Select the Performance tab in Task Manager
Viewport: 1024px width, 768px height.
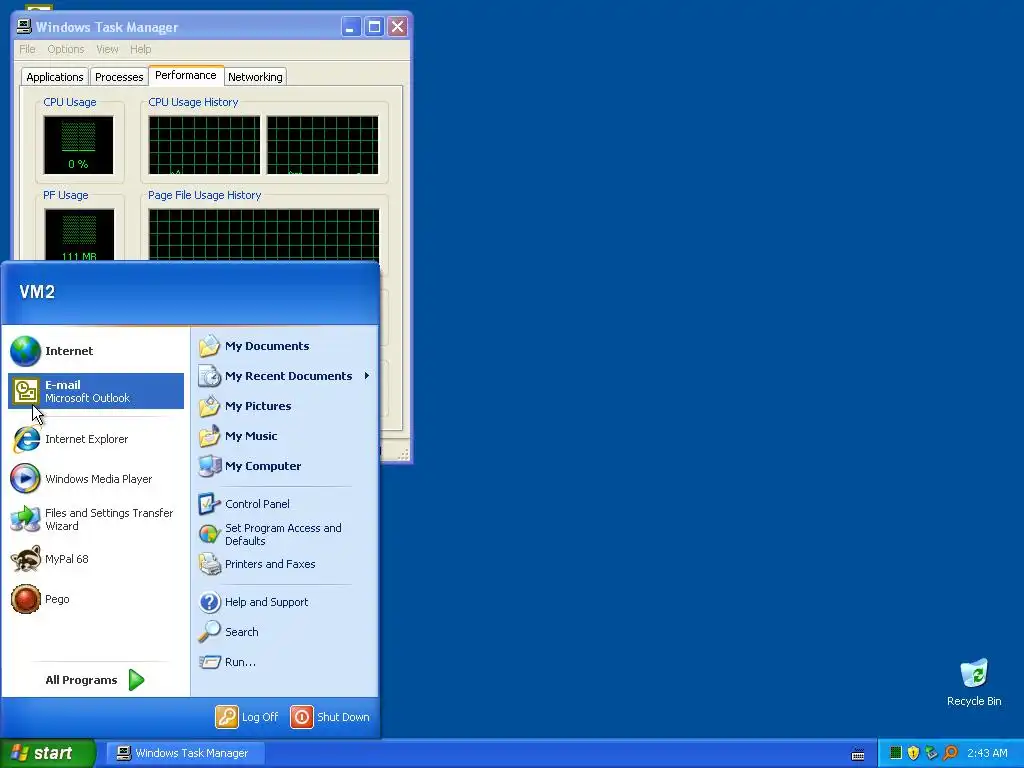pos(186,75)
